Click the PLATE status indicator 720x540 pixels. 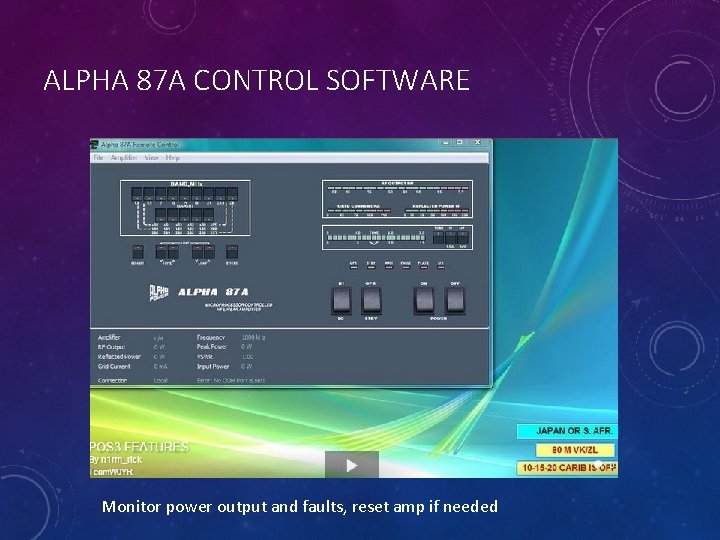pos(423,265)
